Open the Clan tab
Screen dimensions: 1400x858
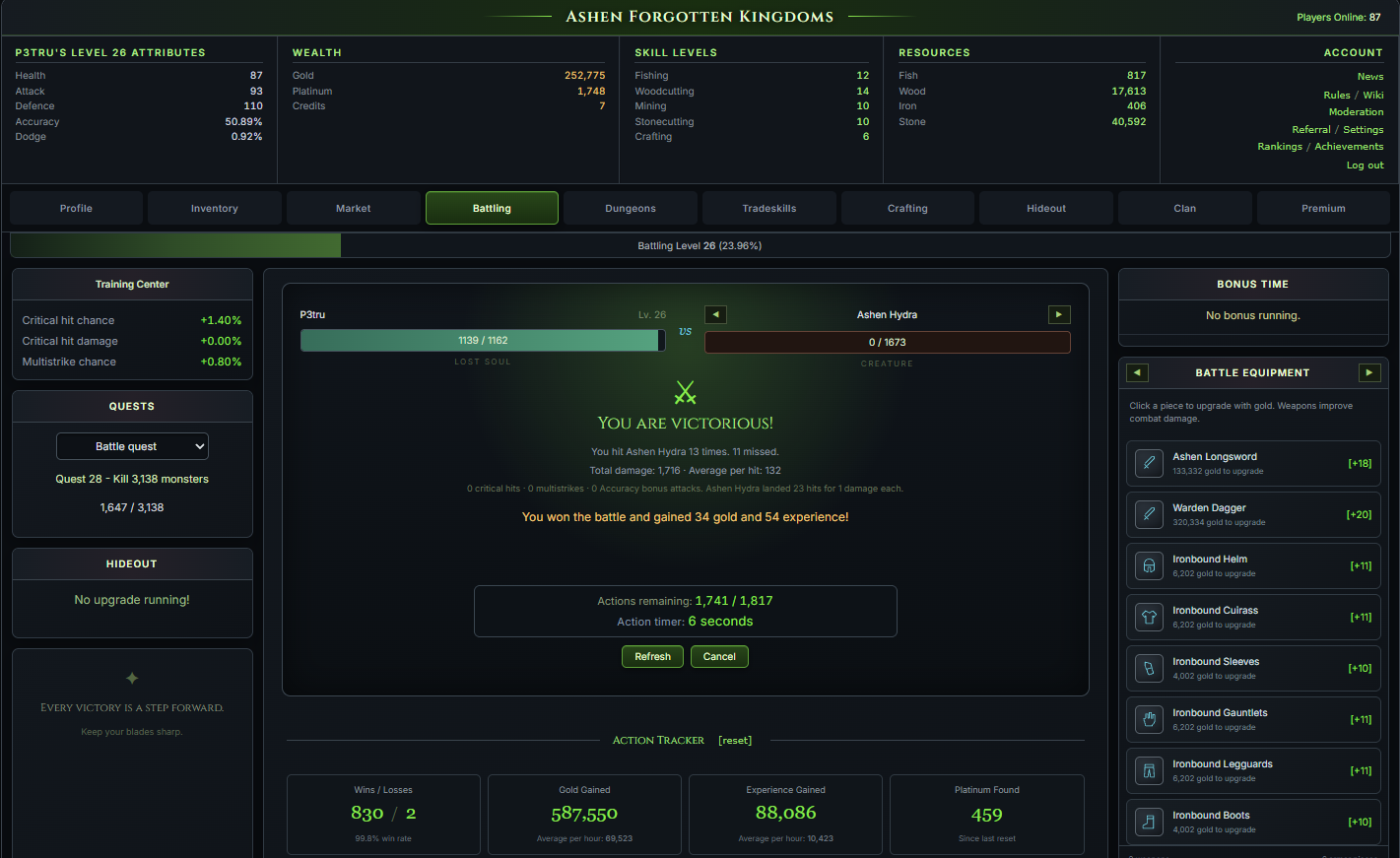click(1185, 208)
